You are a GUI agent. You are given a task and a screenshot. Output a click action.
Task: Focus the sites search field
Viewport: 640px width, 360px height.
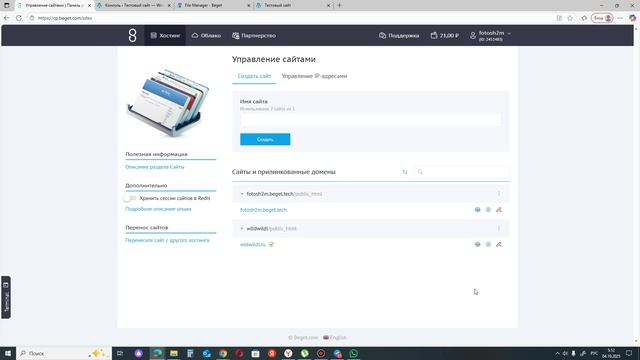[x=461, y=172]
